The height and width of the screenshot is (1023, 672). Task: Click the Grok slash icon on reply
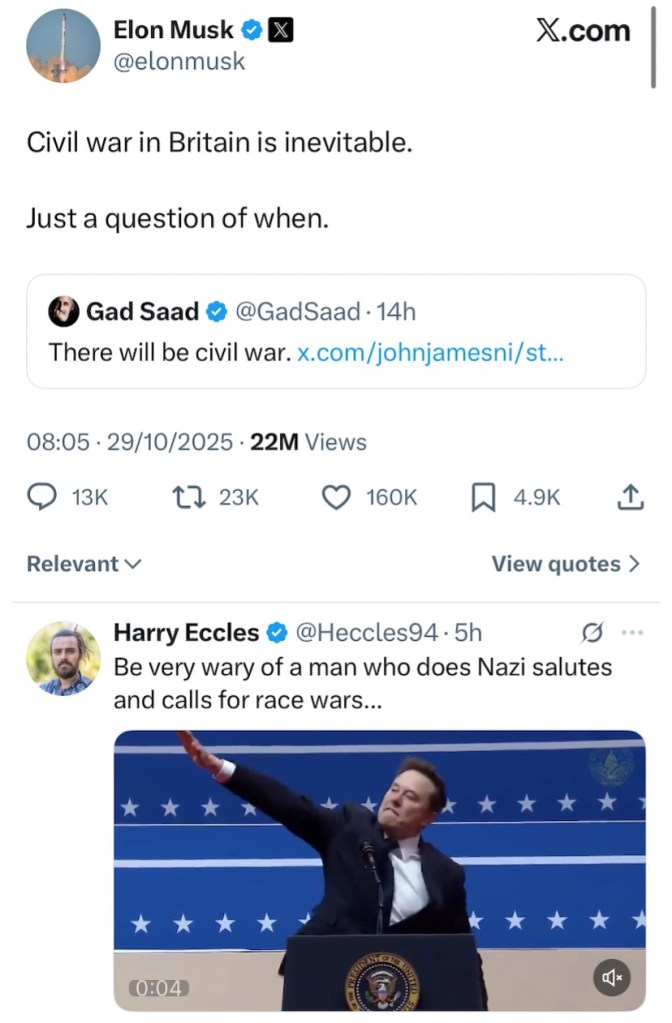(x=592, y=632)
